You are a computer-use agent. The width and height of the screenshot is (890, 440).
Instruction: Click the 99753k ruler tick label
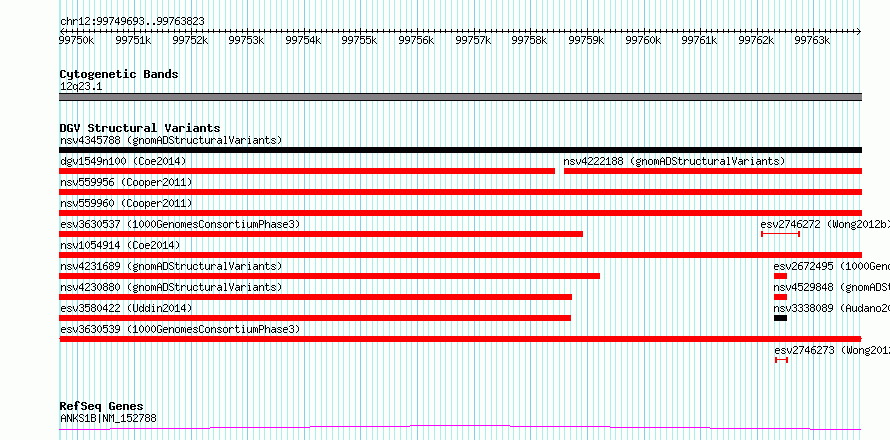tap(246, 40)
